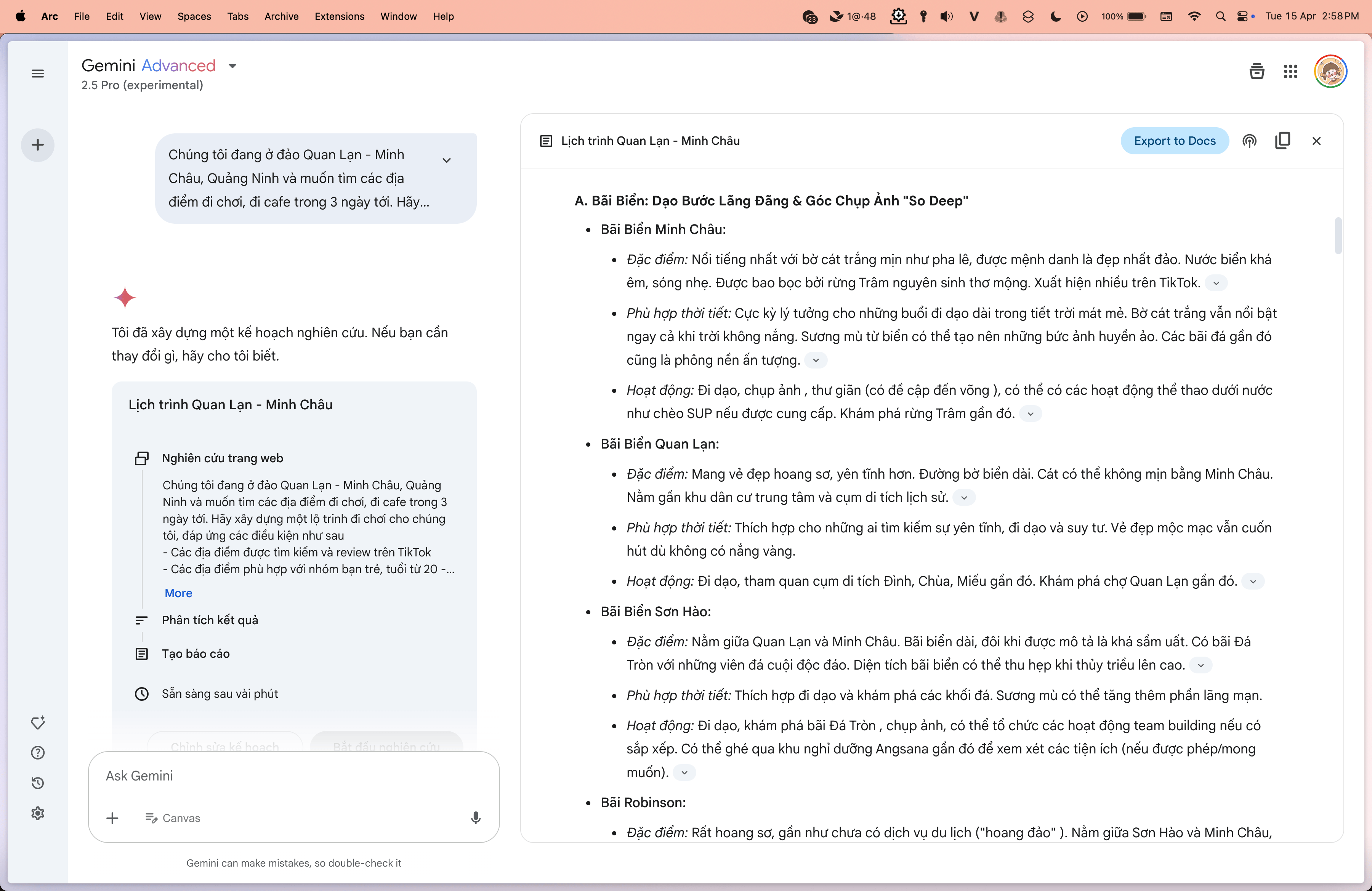Open the Gemini sidebar hamburger menu

[37, 73]
